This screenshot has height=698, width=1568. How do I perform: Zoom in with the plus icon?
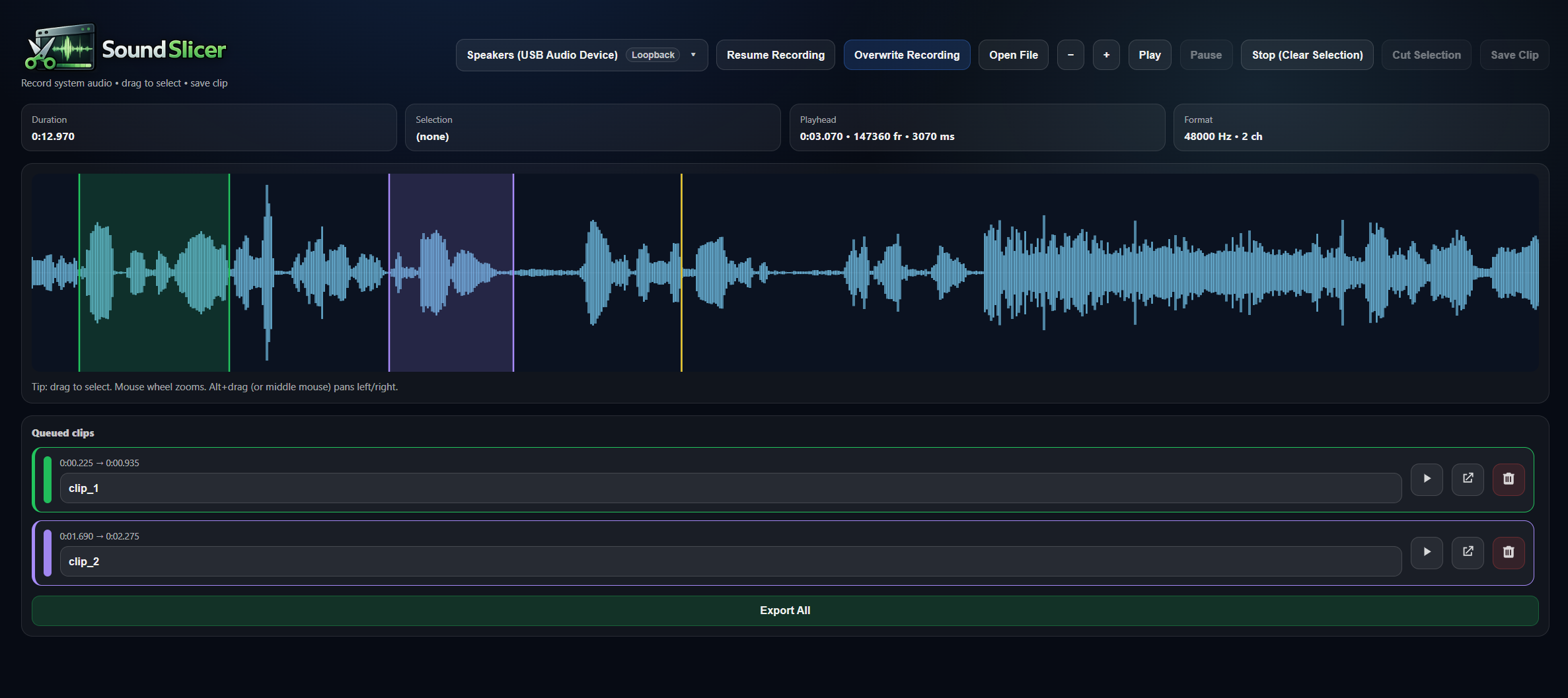(x=1105, y=55)
